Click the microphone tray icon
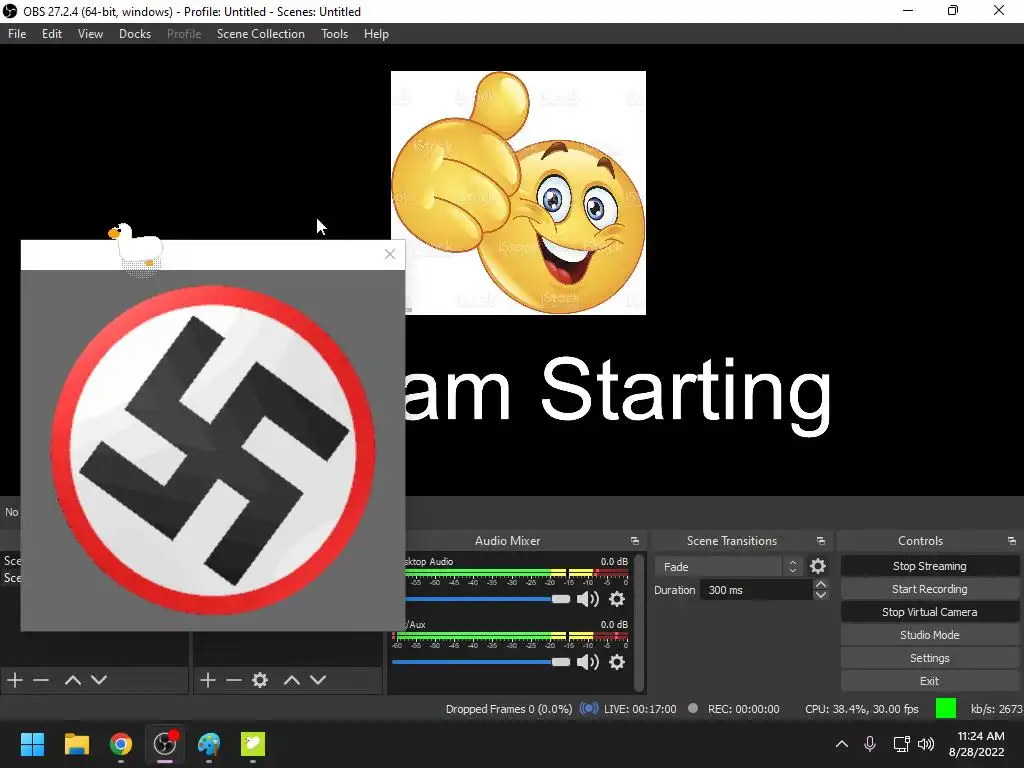 (870, 744)
